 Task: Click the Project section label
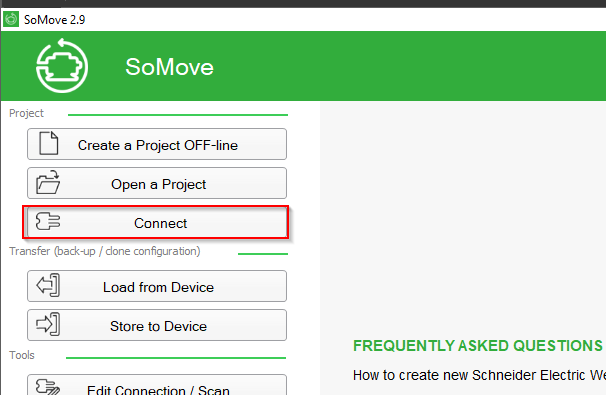click(x=26, y=113)
